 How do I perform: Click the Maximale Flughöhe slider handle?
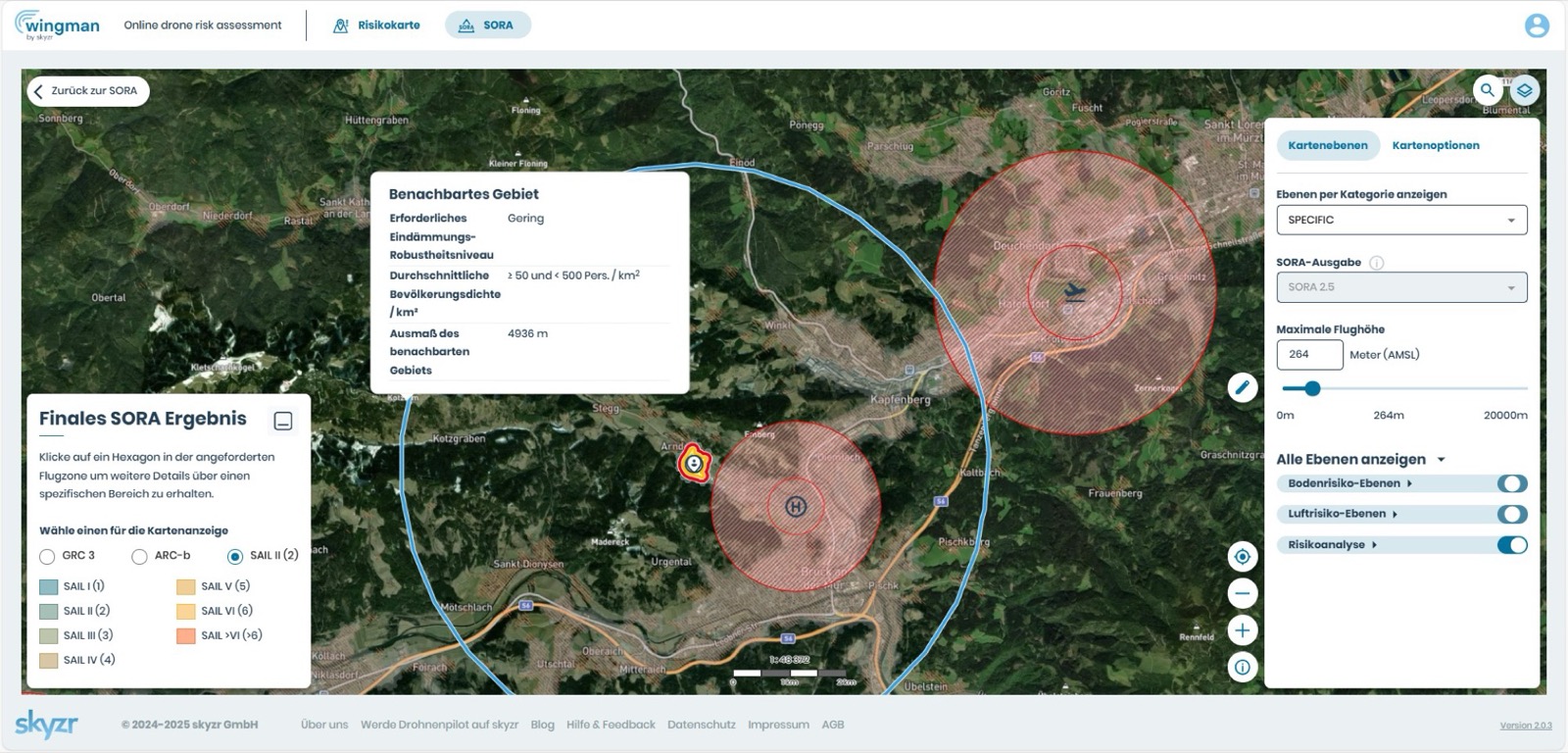tap(1312, 388)
